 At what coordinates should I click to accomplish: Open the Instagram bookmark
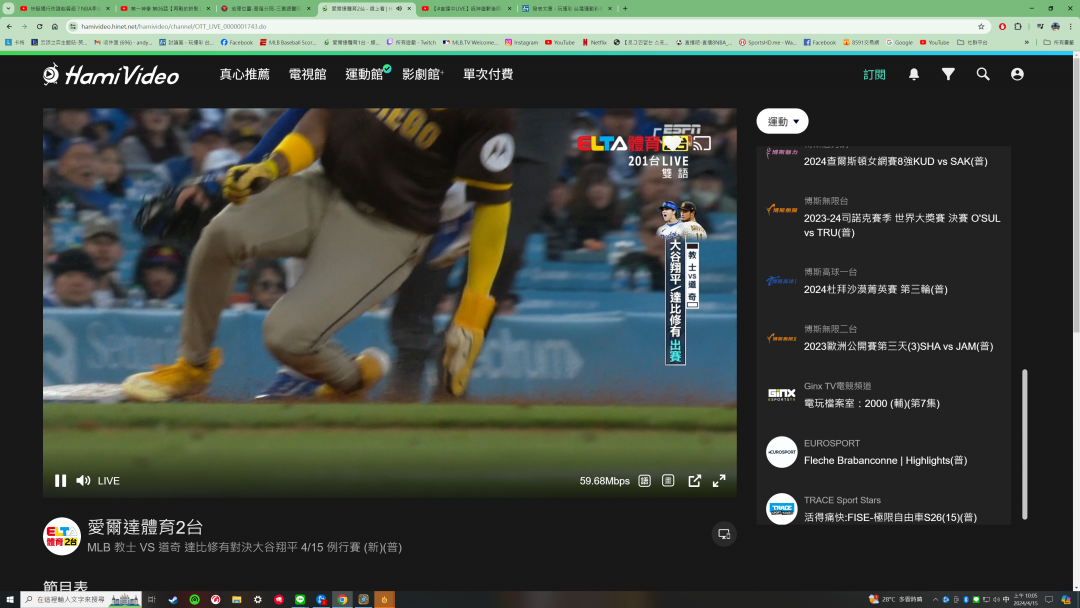tap(521, 42)
